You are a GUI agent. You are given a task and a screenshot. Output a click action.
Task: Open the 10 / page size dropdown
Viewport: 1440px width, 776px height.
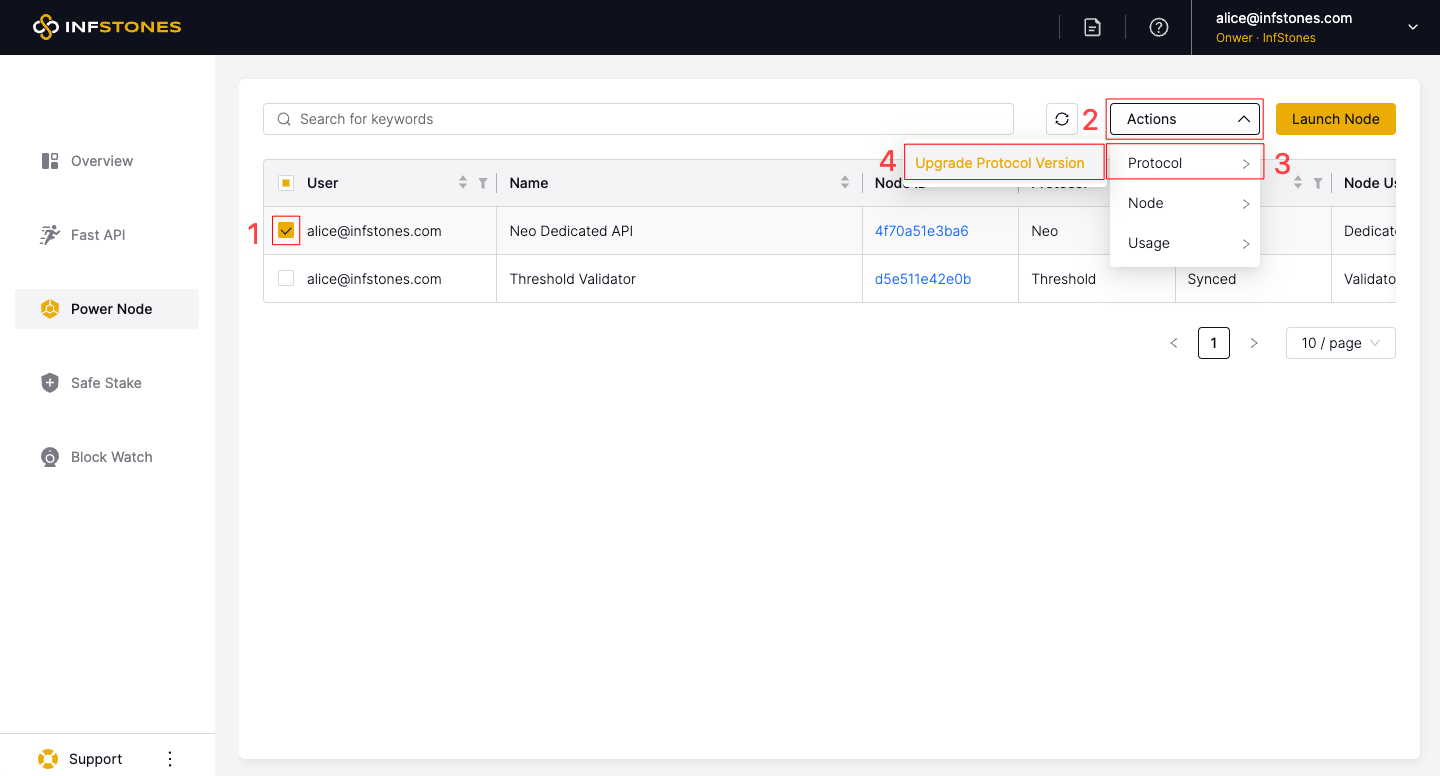[1341, 343]
